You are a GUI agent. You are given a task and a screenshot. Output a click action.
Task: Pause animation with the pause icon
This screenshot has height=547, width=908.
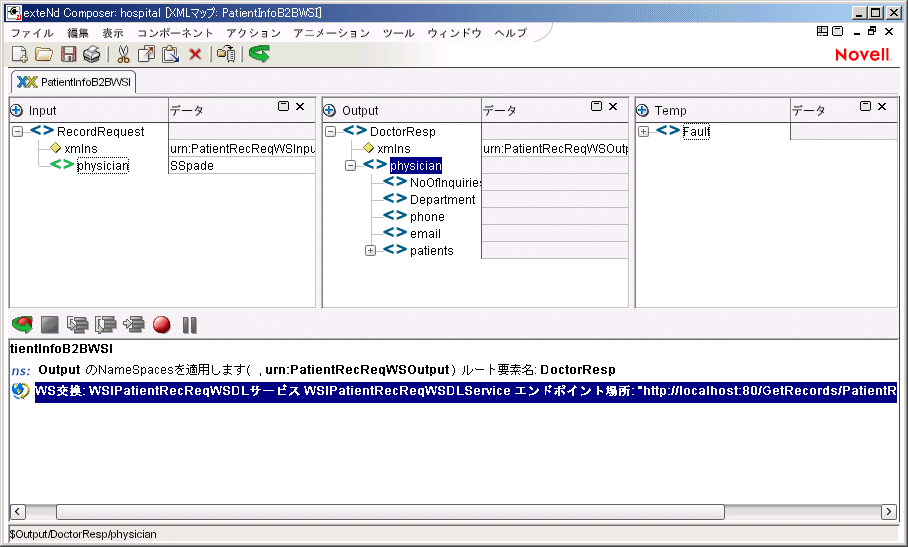(x=189, y=325)
